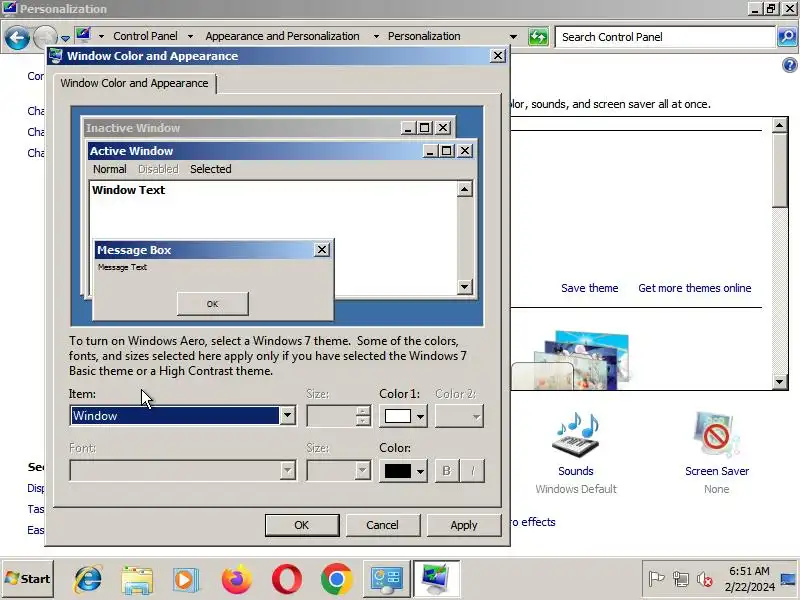This screenshot has height=600, width=800.
Task: Click the network tray icon
Action: (681, 579)
